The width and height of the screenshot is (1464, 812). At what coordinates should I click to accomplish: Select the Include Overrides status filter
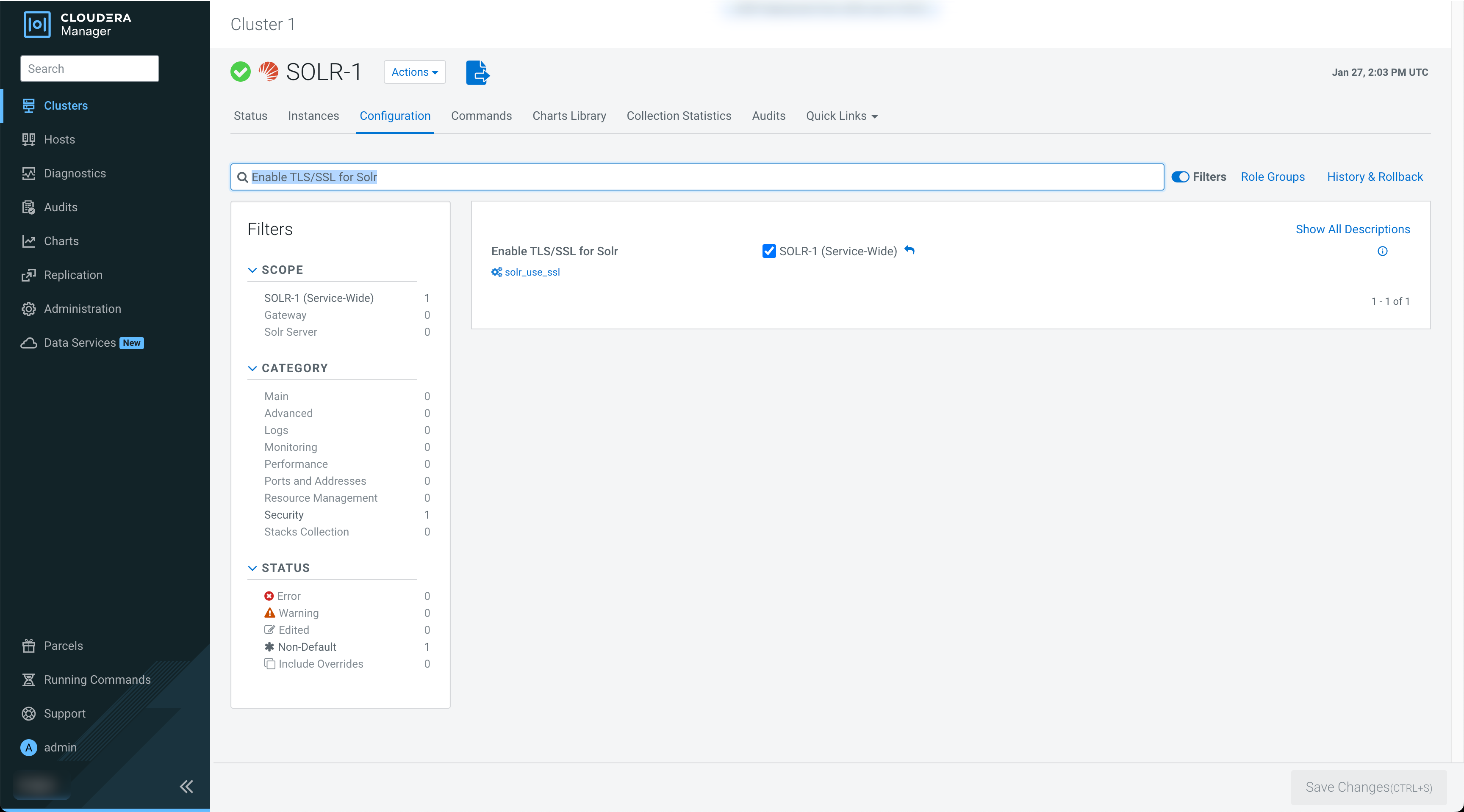(320, 664)
